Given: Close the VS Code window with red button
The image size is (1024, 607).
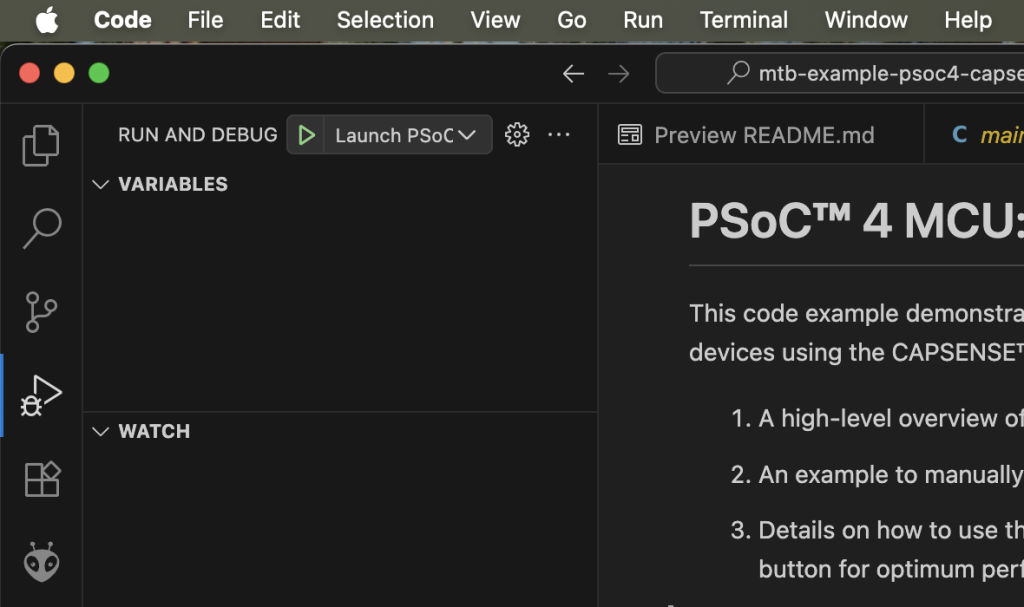Looking at the screenshot, I should point(29,73).
